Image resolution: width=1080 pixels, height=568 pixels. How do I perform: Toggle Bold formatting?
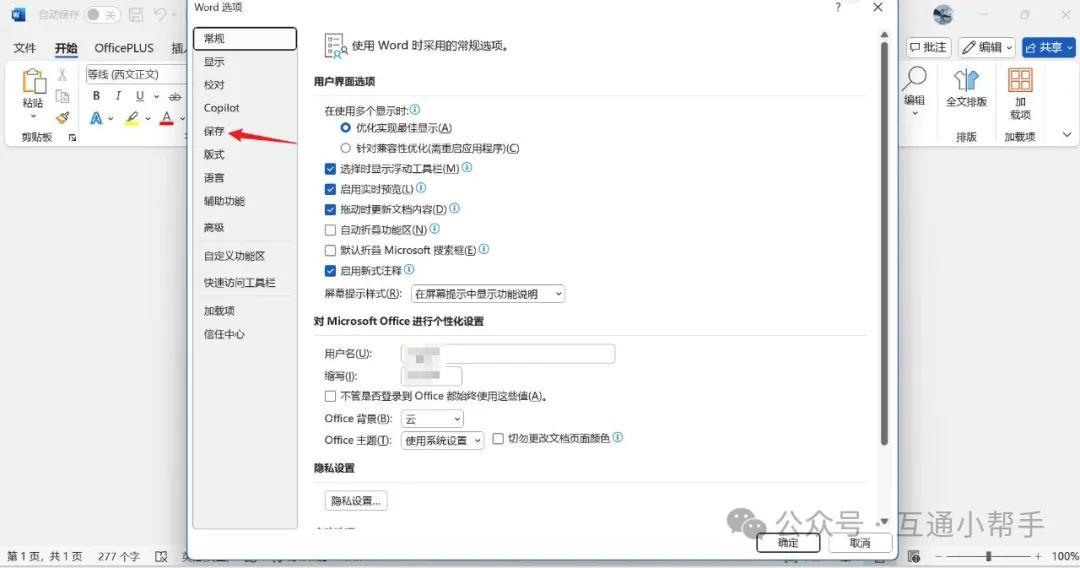(96, 96)
